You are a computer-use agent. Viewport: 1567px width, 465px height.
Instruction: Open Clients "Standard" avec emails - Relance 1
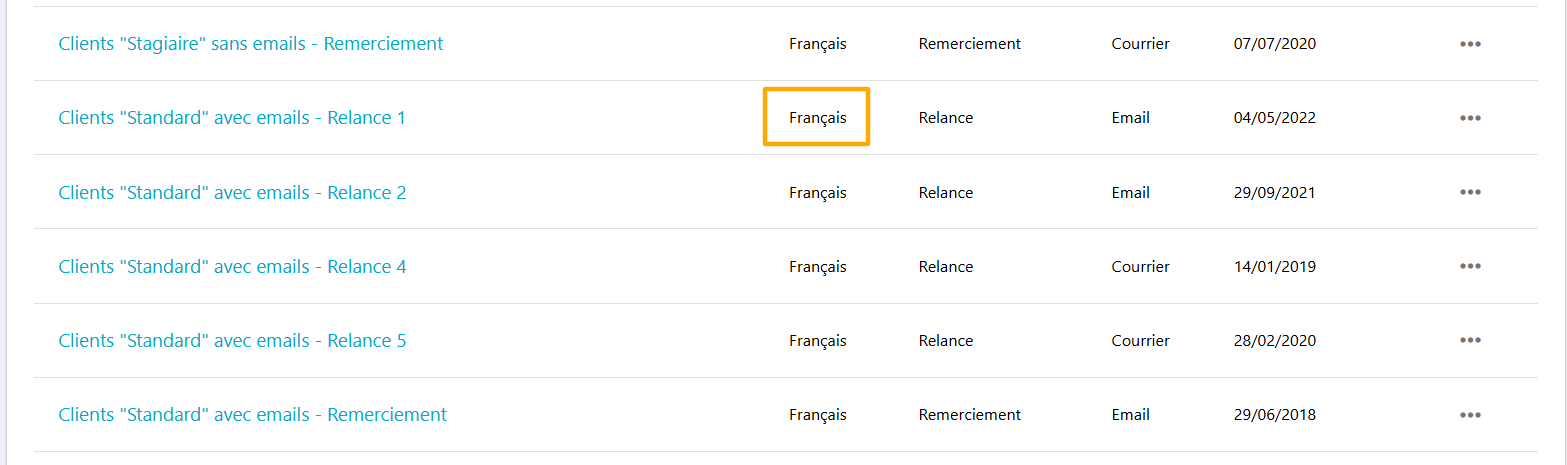232,118
